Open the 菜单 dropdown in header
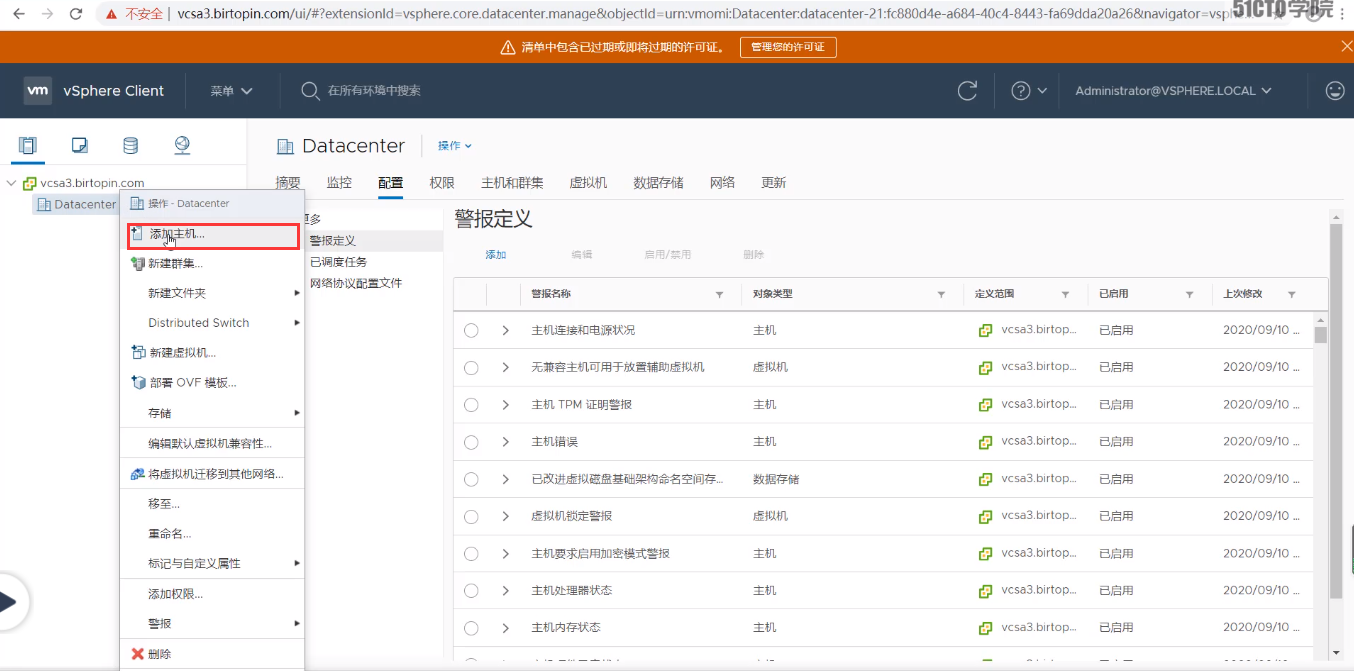Screen dimensions: 1354x671 click(231, 91)
